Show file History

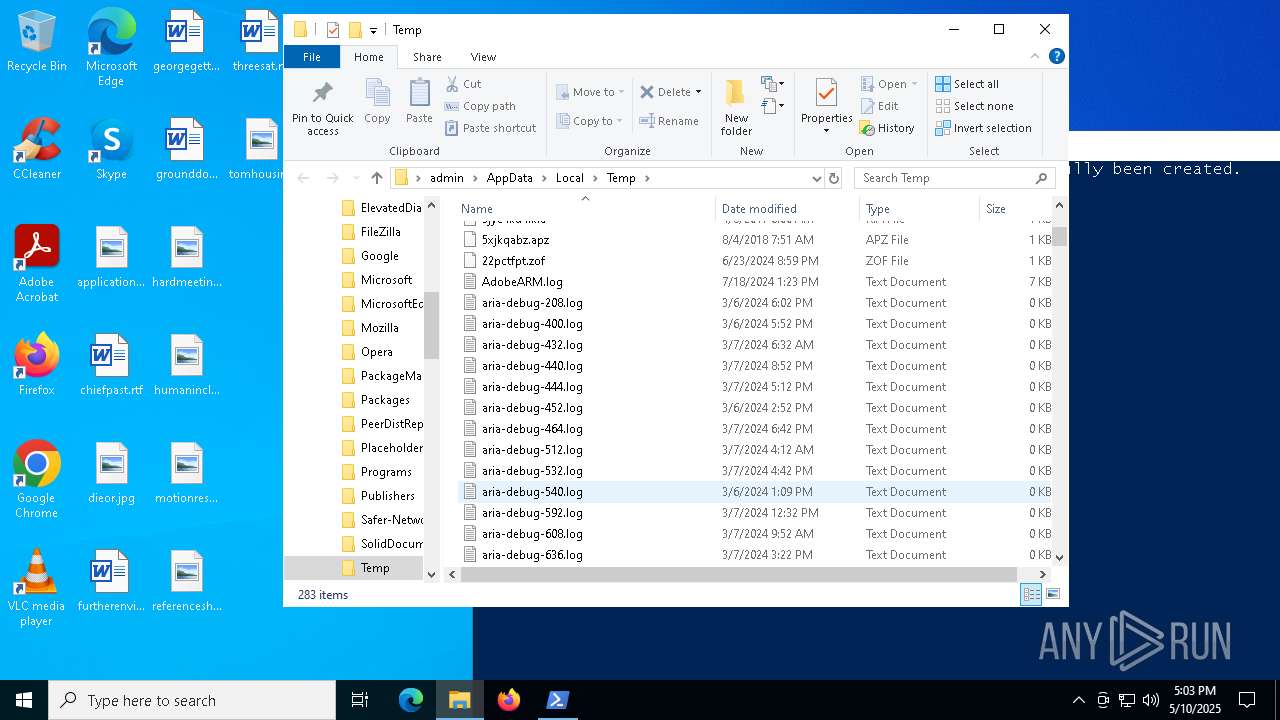coord(887,128)
